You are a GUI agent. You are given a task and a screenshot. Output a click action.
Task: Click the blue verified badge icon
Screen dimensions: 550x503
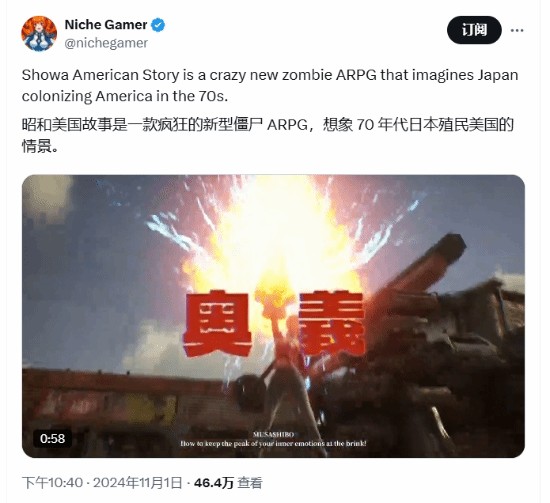pyautogui.click(x=158, y=25)
